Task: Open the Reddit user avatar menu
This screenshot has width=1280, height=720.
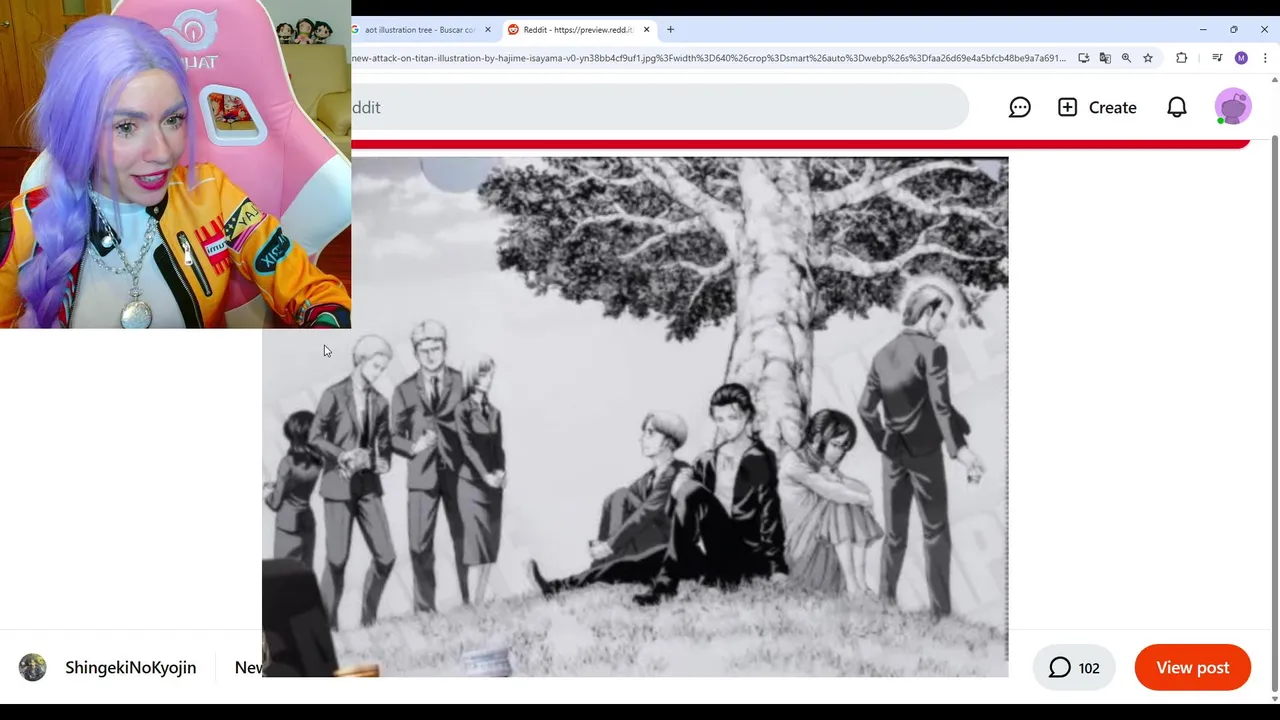Action: pos(1233,107)
